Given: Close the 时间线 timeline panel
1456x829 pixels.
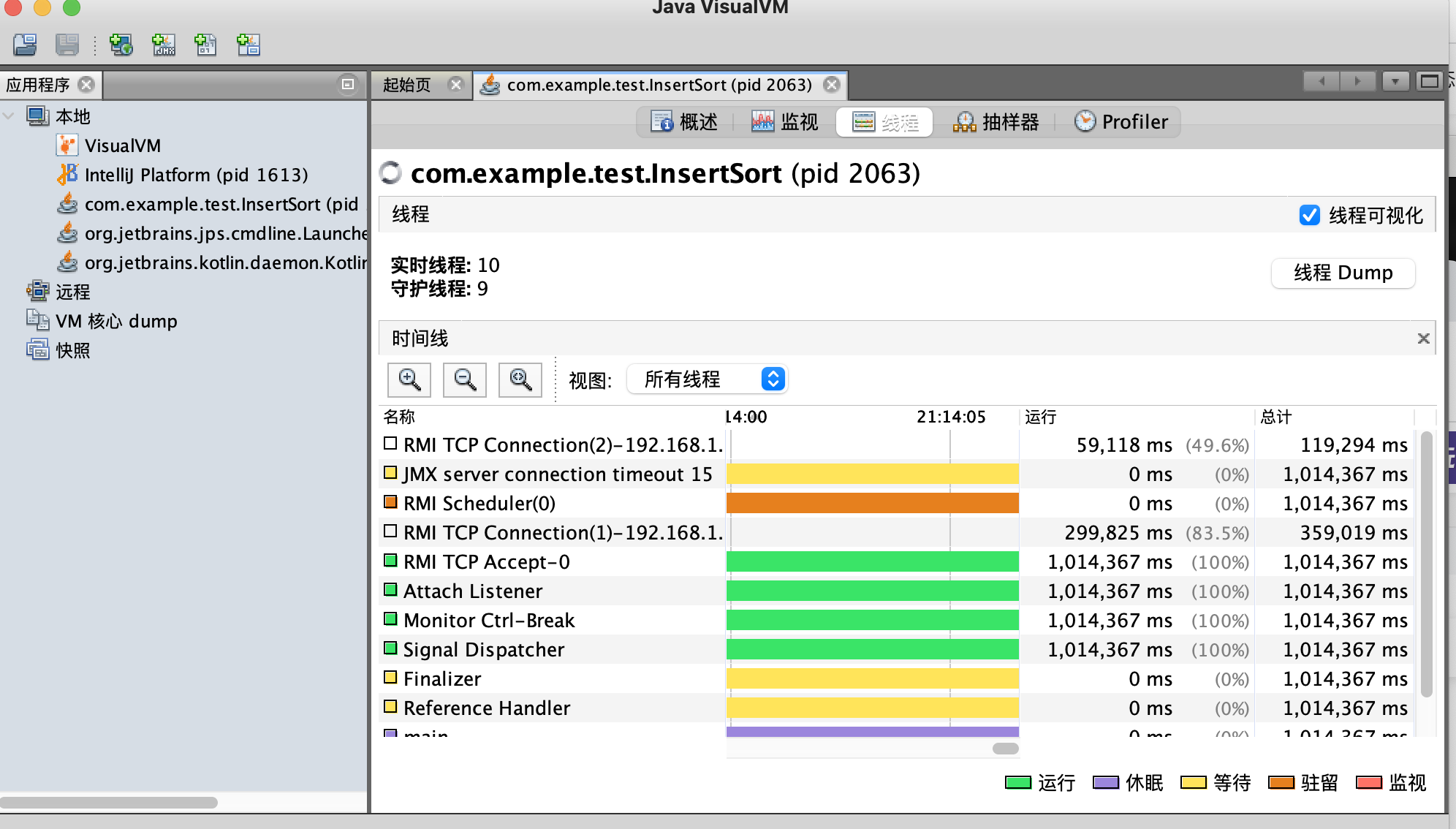Looking at the screenshot, I should 1422,338.
